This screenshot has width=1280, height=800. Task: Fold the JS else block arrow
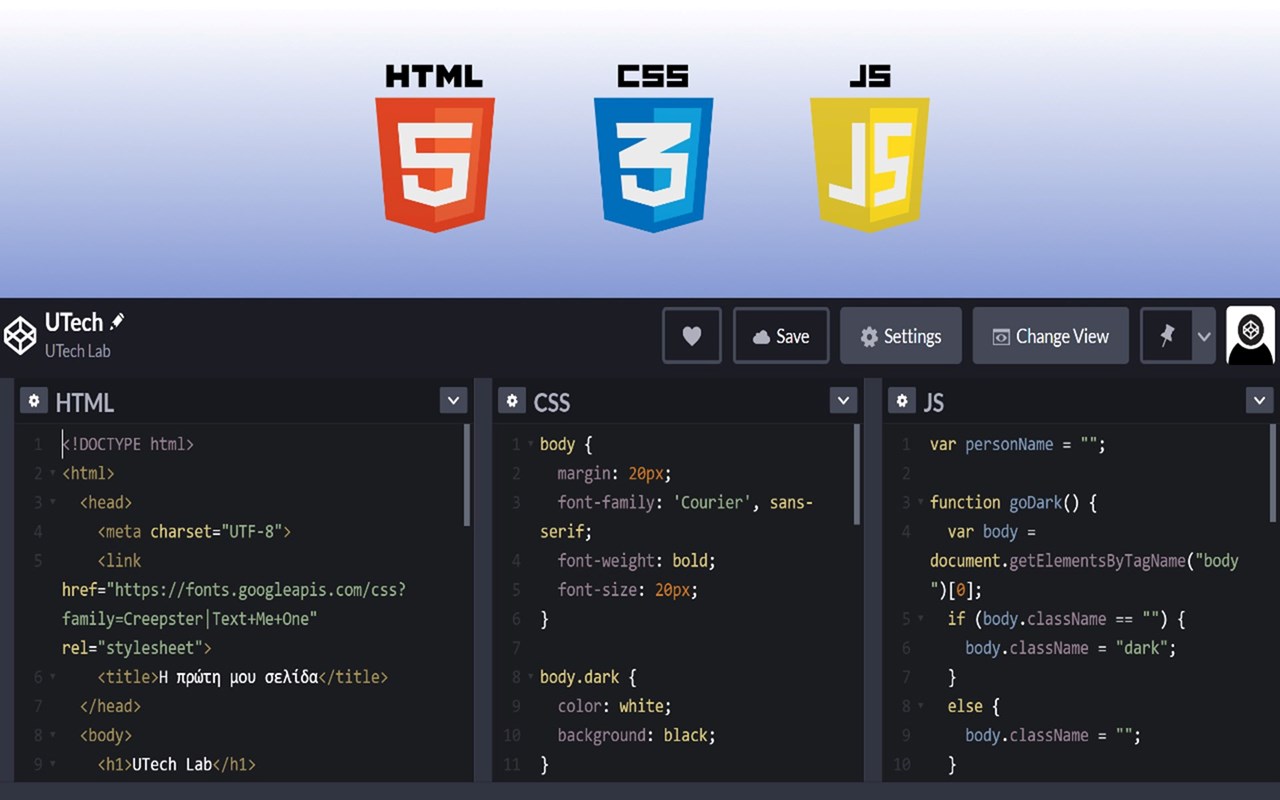coord(920,706)
